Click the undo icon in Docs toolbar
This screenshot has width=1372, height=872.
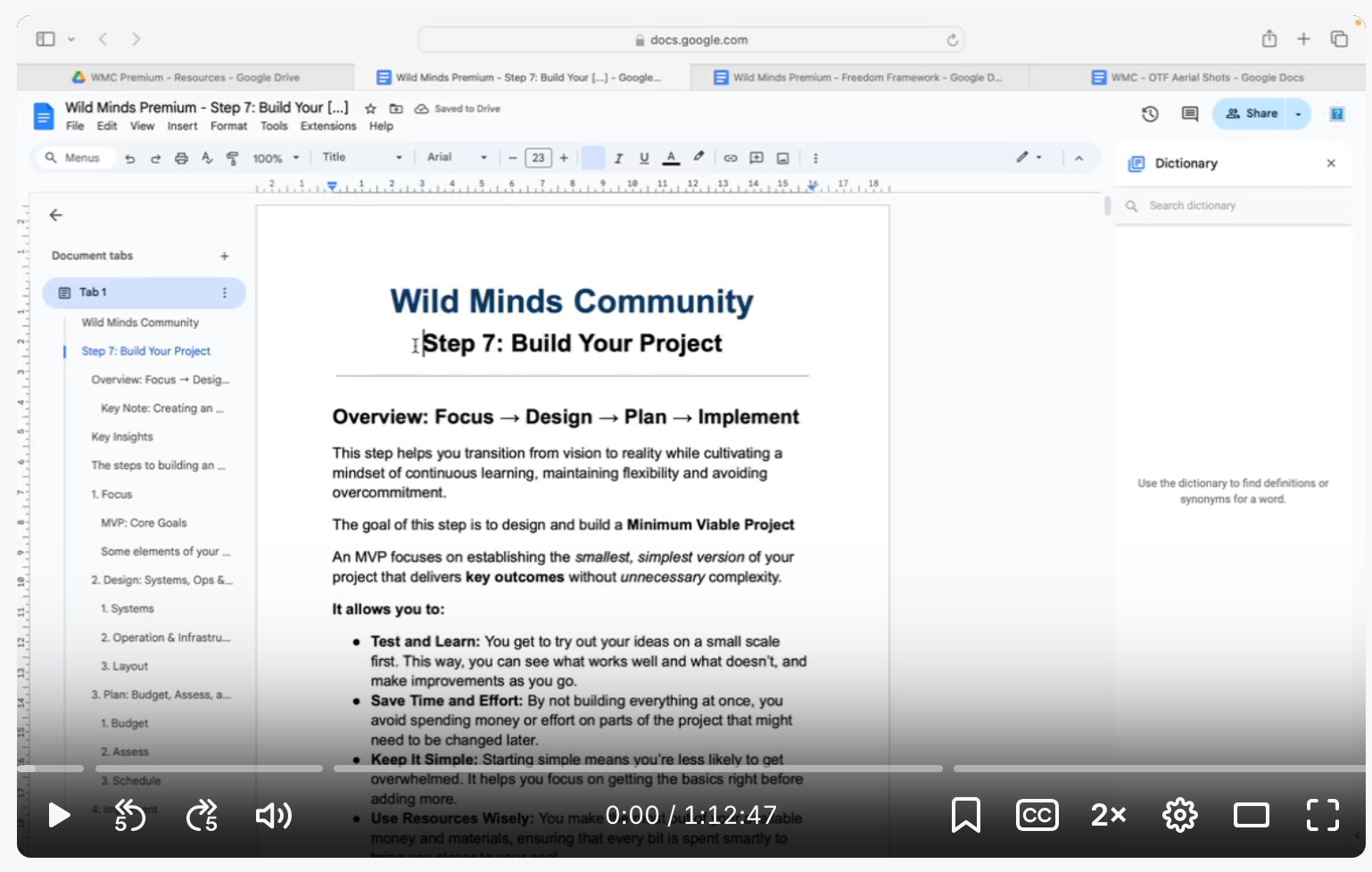pyautogui.click(x=130, y=158)
